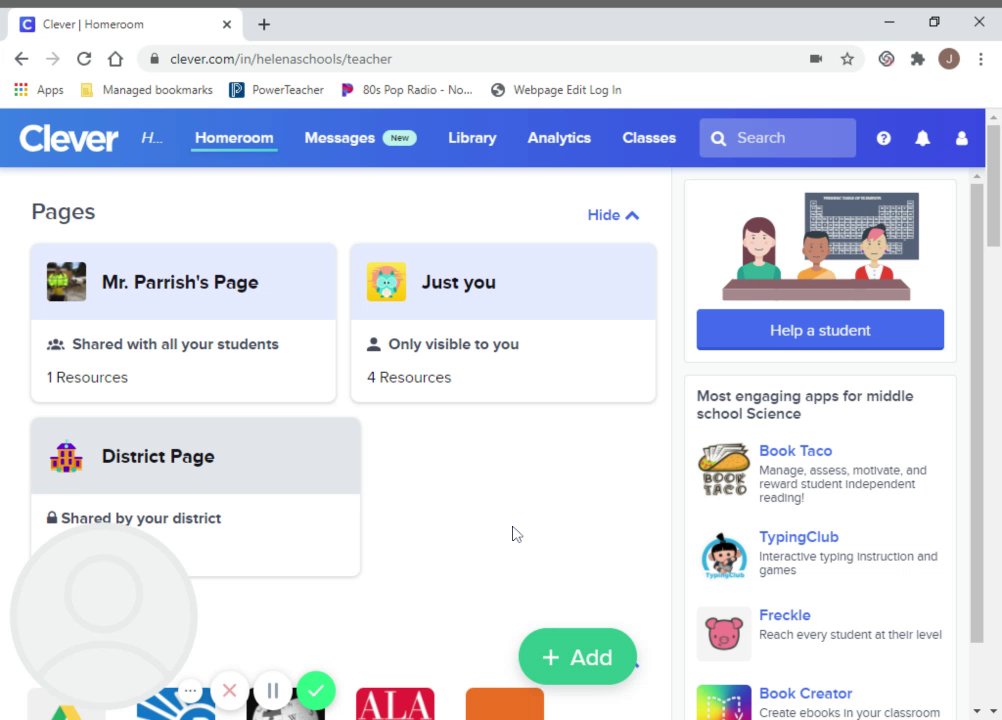Open the Apps bookmarks shortcut
The height and width of the screenshot is (720, 1002).
[38, 90]
